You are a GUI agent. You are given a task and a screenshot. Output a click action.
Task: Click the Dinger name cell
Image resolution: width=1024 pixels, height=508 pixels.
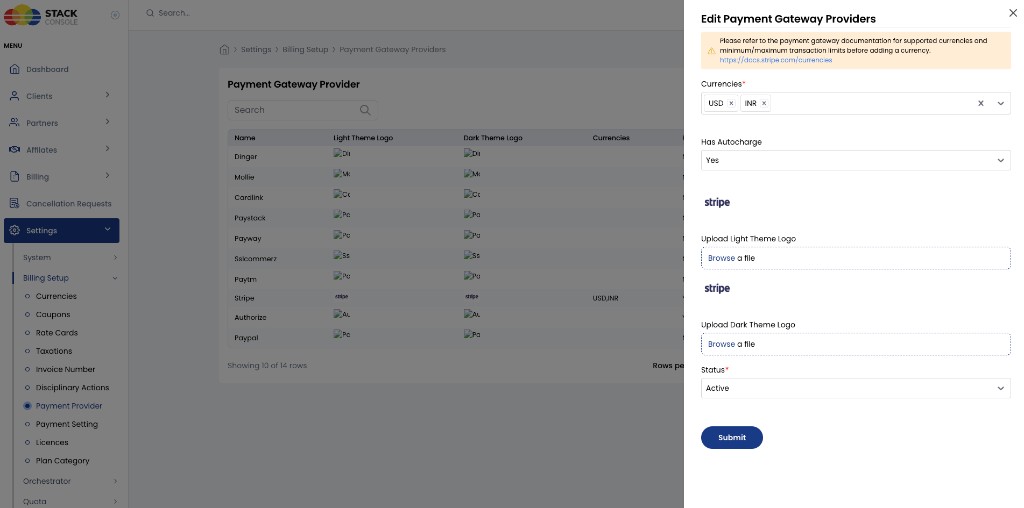click(x=246, y=157)
